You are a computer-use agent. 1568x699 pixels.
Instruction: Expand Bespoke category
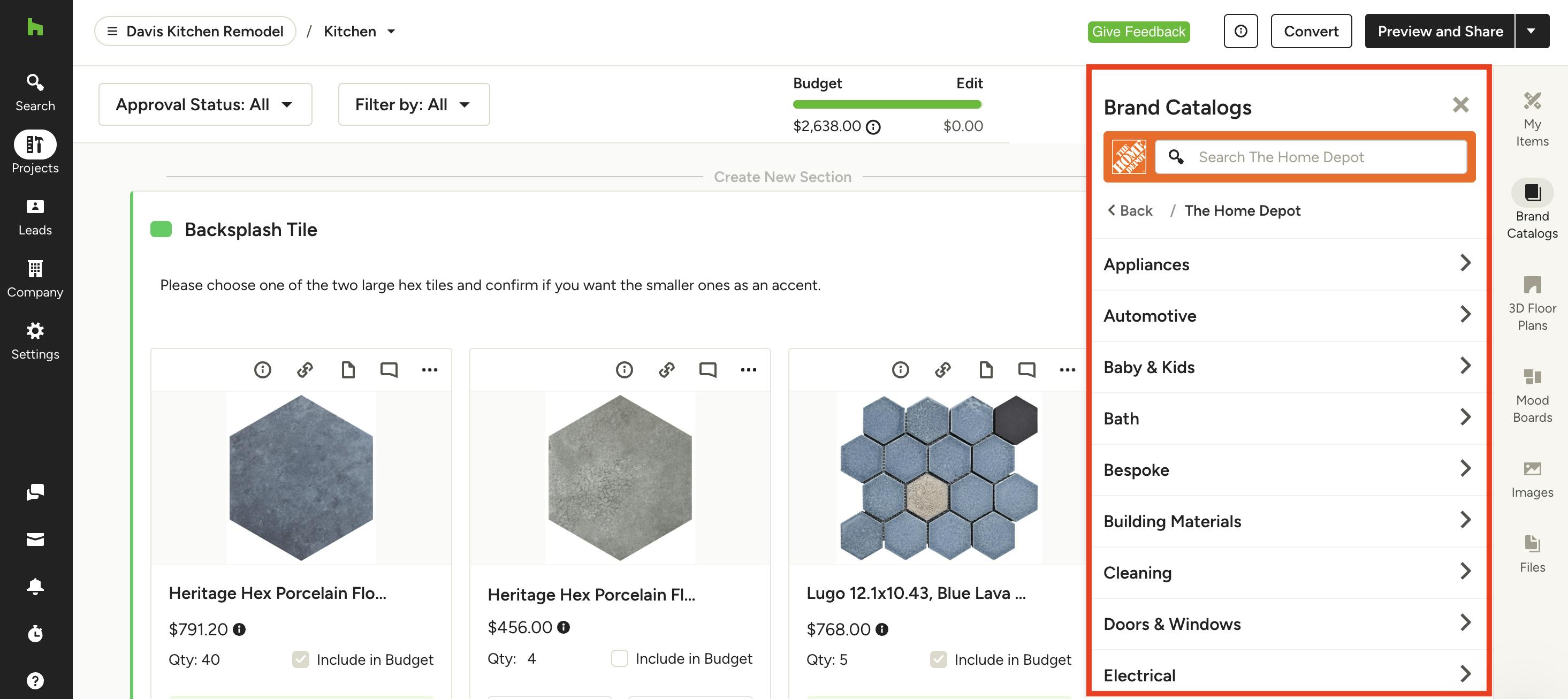coord(1288,470)
